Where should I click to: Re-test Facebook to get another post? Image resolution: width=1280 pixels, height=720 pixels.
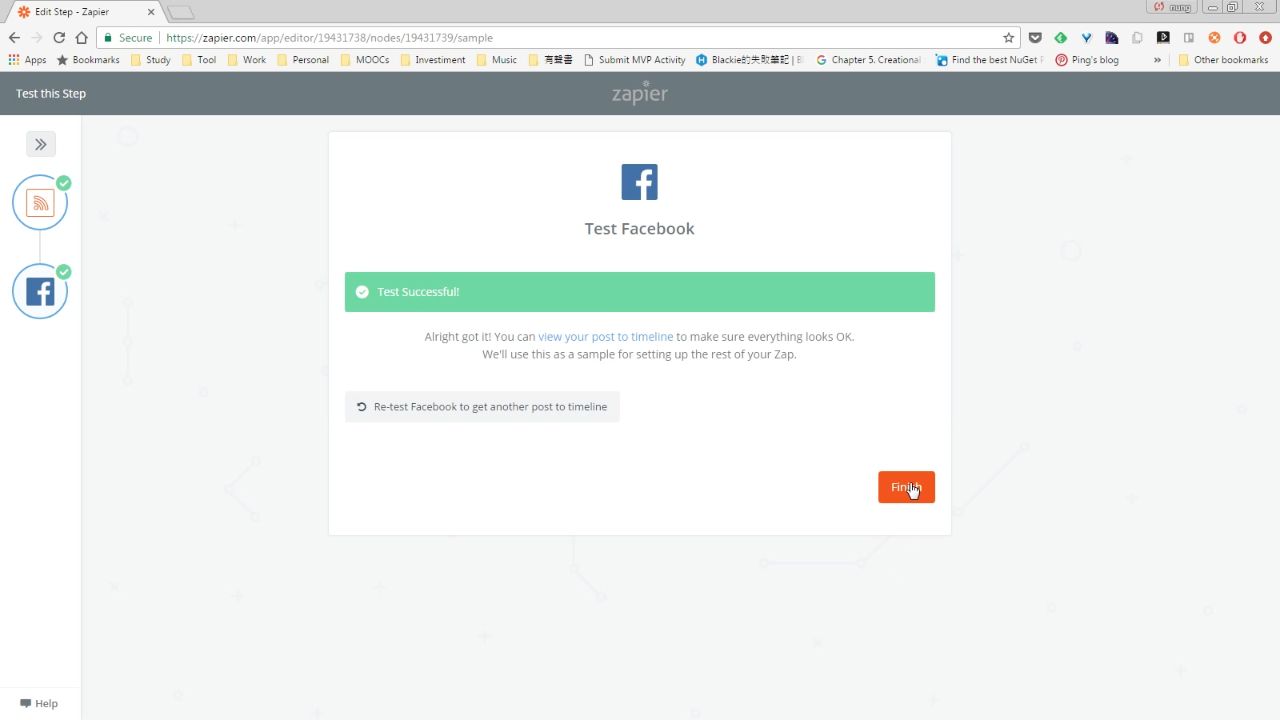click(482, 407)
